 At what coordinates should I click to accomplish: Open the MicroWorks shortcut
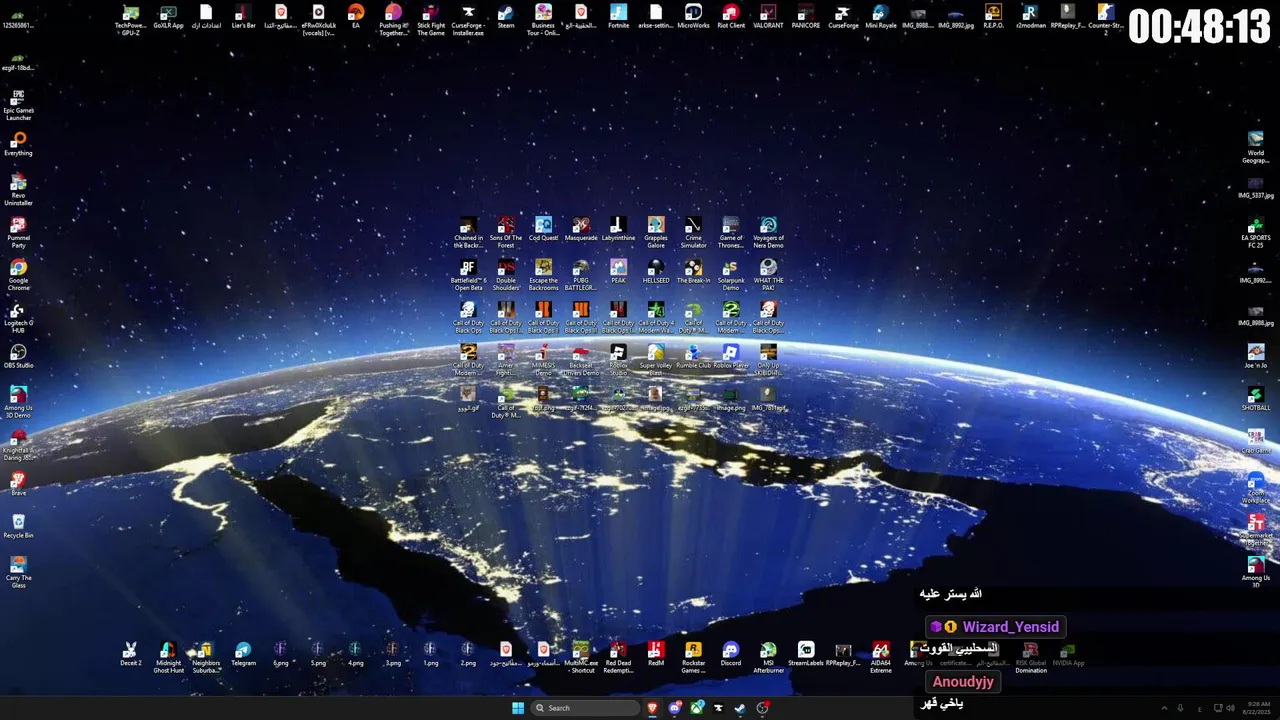tap(693, 17)
